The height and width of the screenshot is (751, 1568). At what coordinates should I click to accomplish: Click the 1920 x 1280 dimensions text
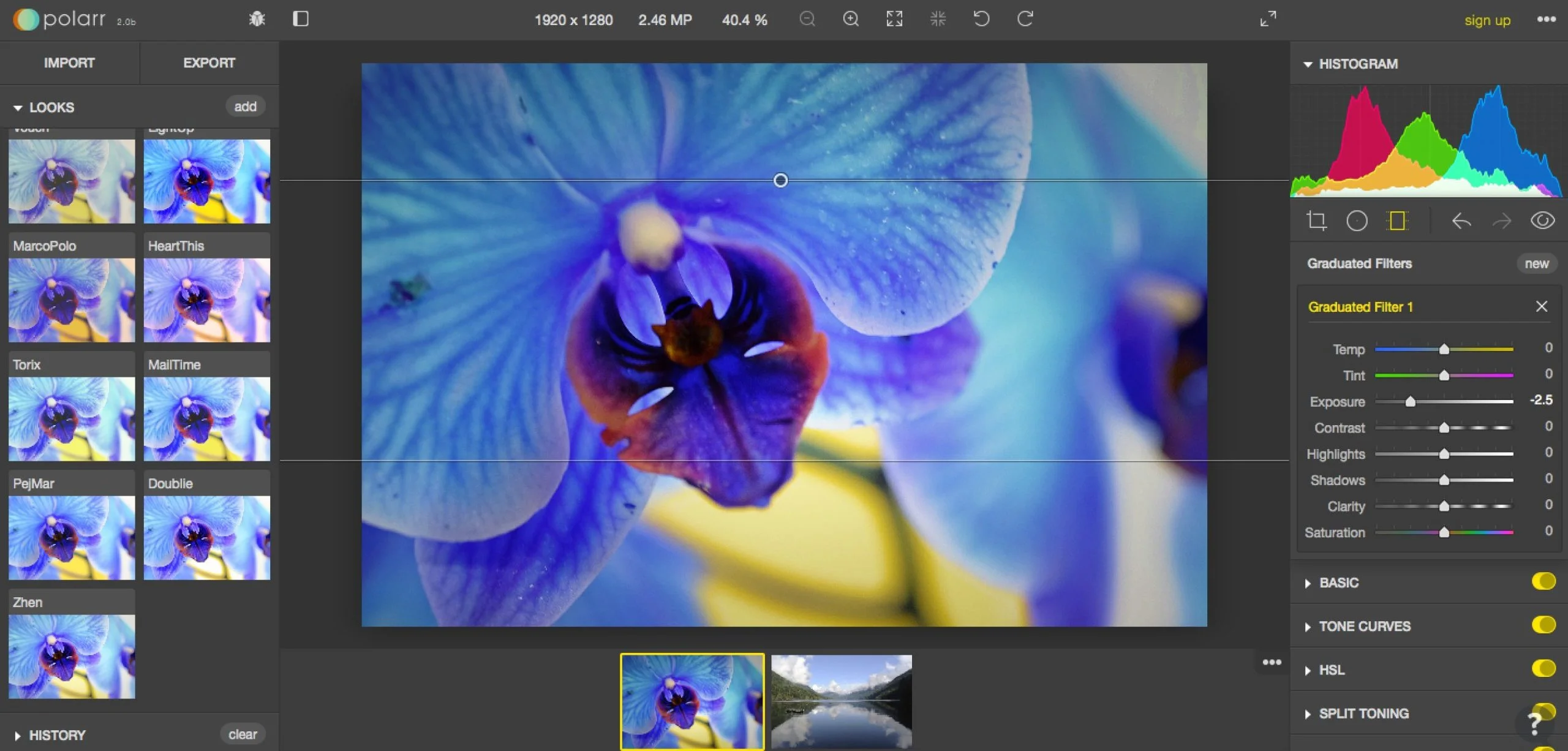pos(573,20)
